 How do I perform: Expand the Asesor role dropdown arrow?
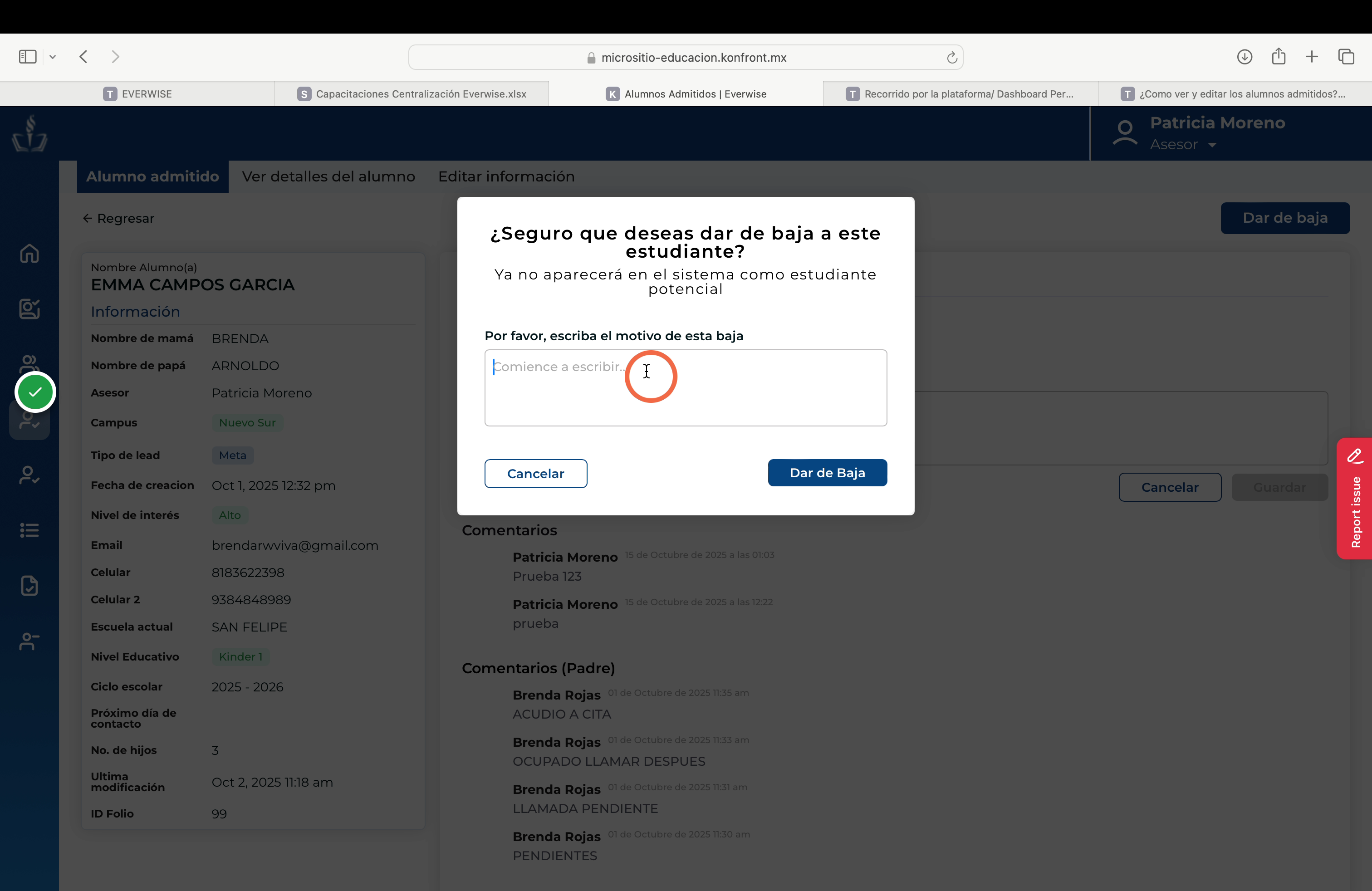[1212, 145]
